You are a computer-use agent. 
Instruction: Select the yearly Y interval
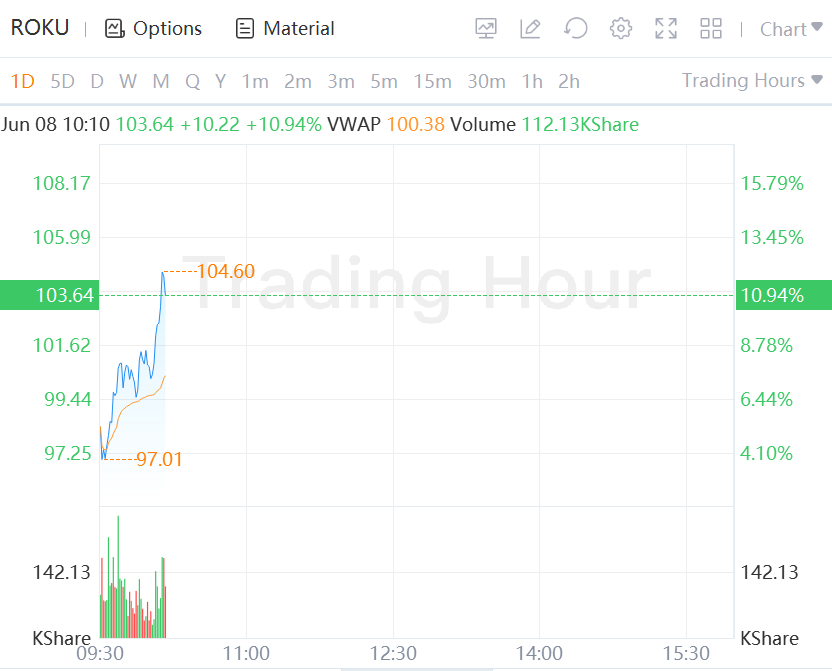[x=220, y=81]
